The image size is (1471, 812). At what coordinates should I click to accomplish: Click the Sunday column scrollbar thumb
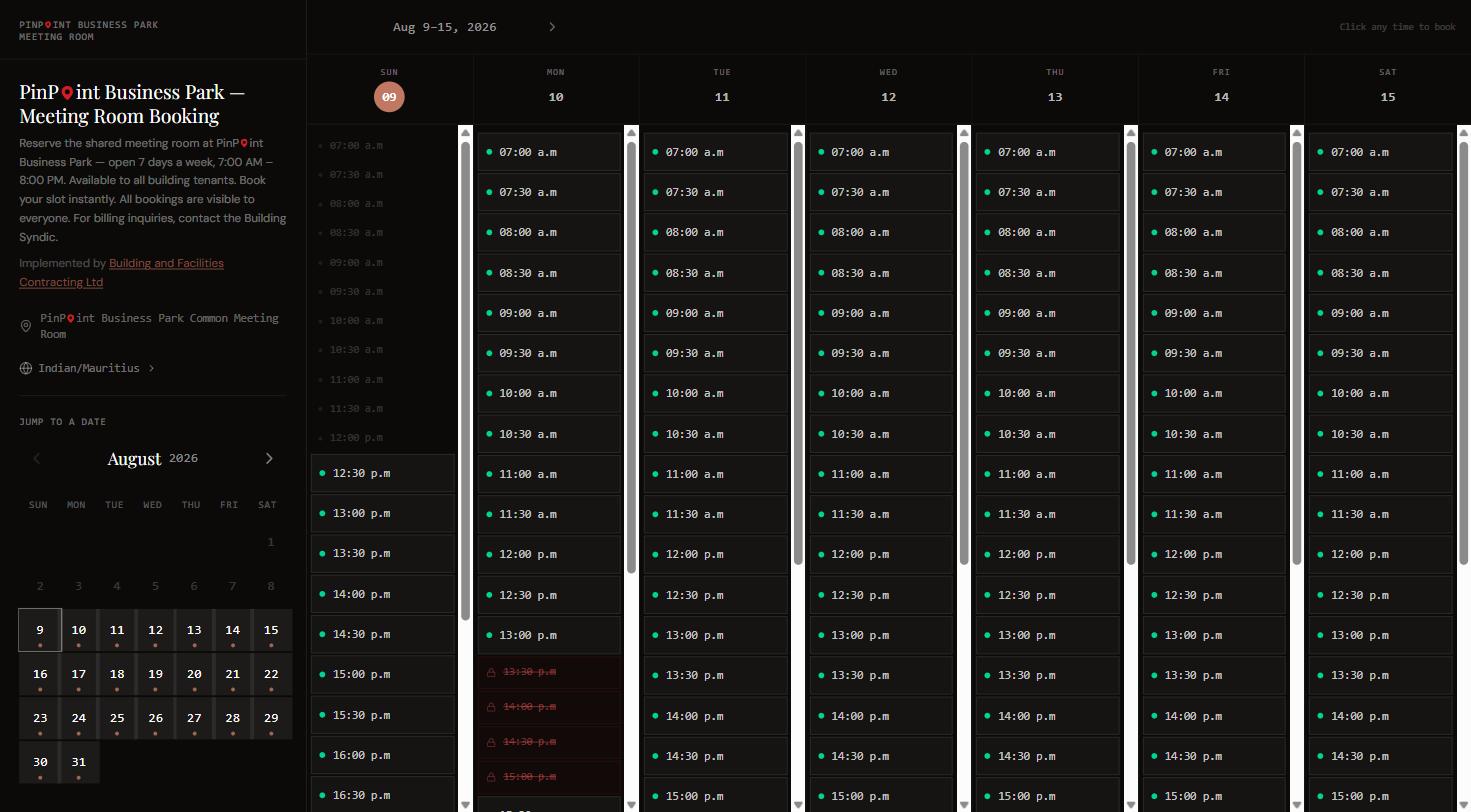(x=466, y=380)
